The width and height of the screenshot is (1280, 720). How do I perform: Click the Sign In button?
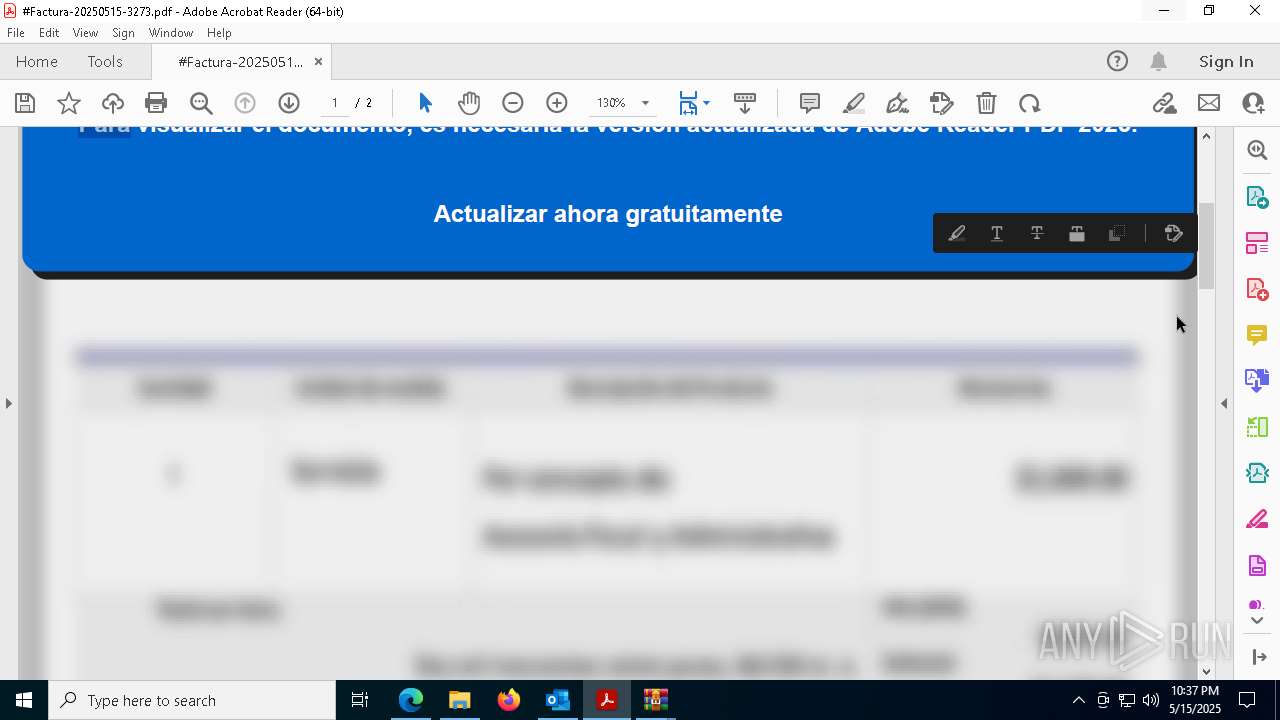tap(1226, 62)
